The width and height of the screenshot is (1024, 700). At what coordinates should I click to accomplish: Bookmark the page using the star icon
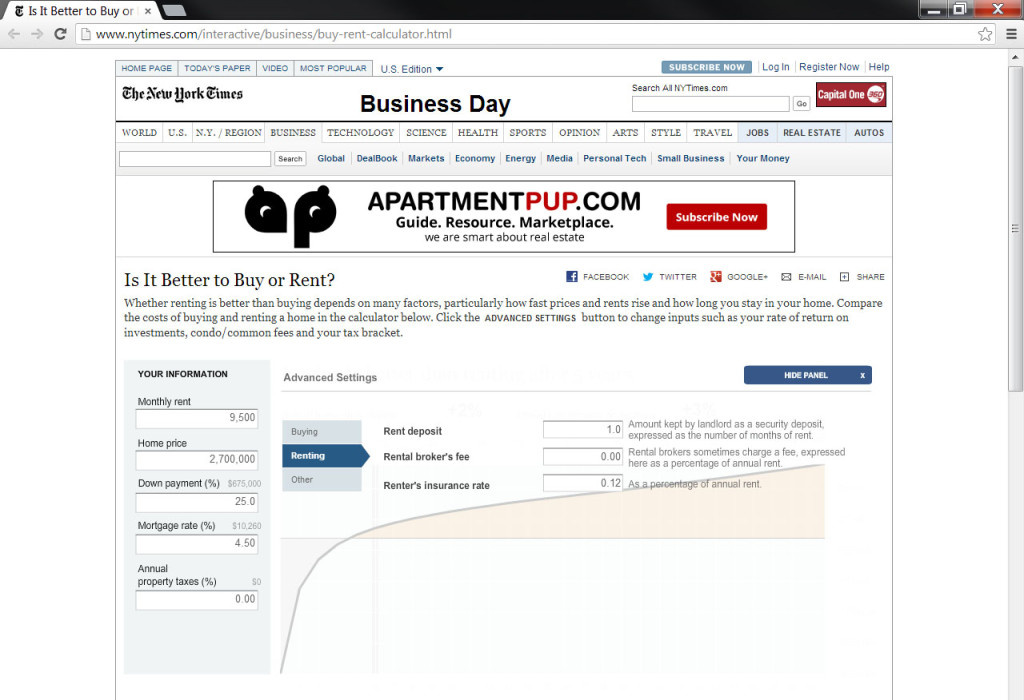984,33
